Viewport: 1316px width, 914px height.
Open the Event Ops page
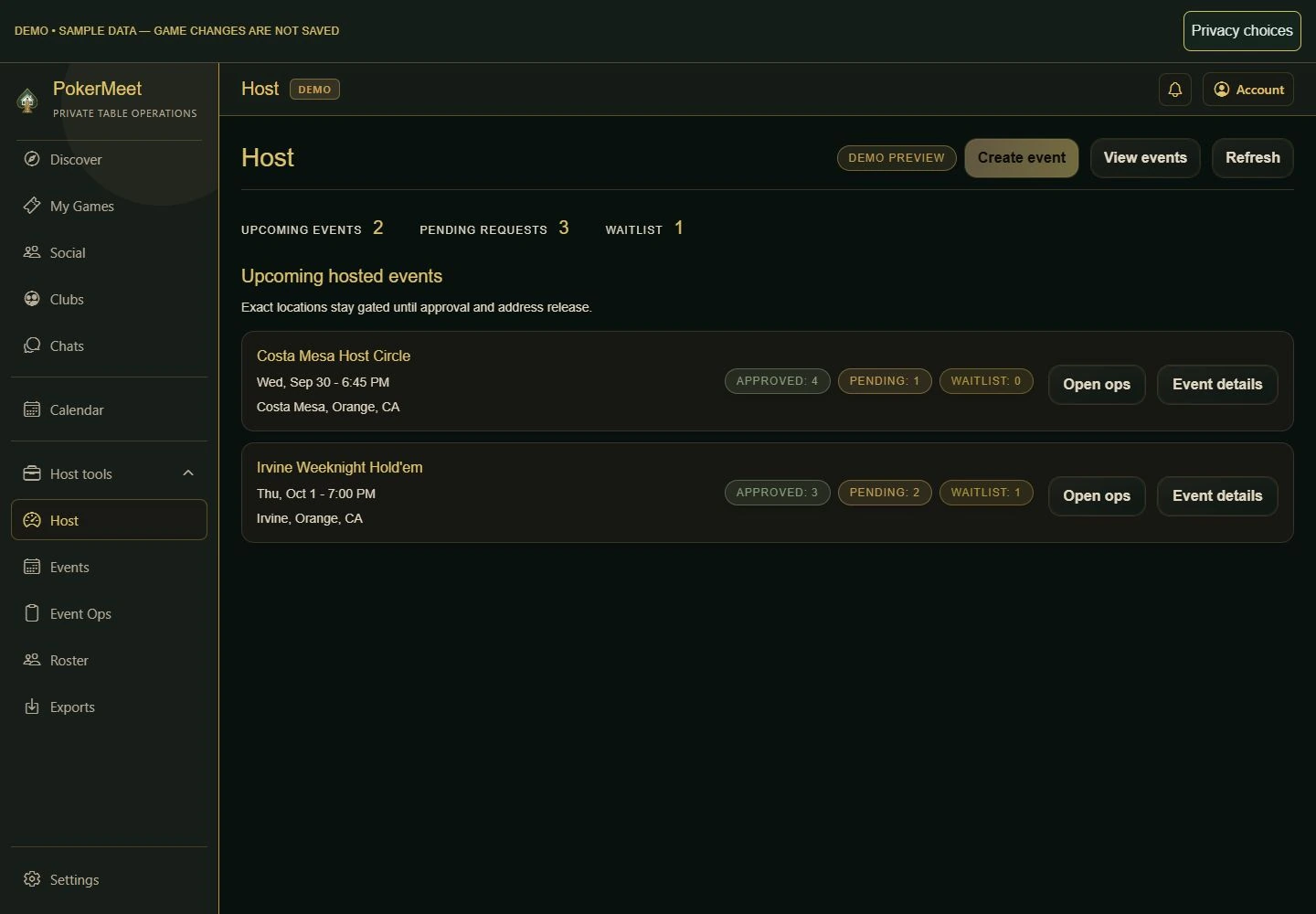(x=109, y=613)
